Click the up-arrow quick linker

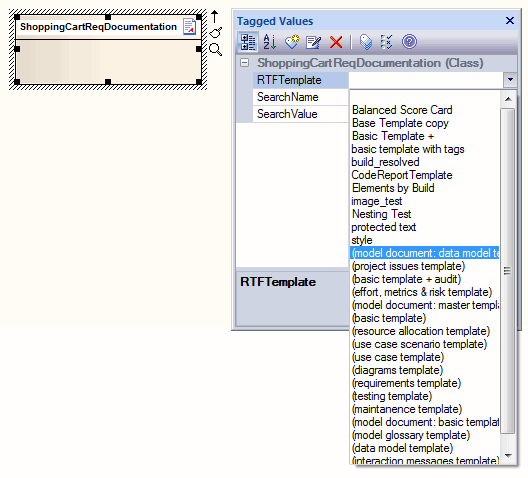click(x=214, y=16)
